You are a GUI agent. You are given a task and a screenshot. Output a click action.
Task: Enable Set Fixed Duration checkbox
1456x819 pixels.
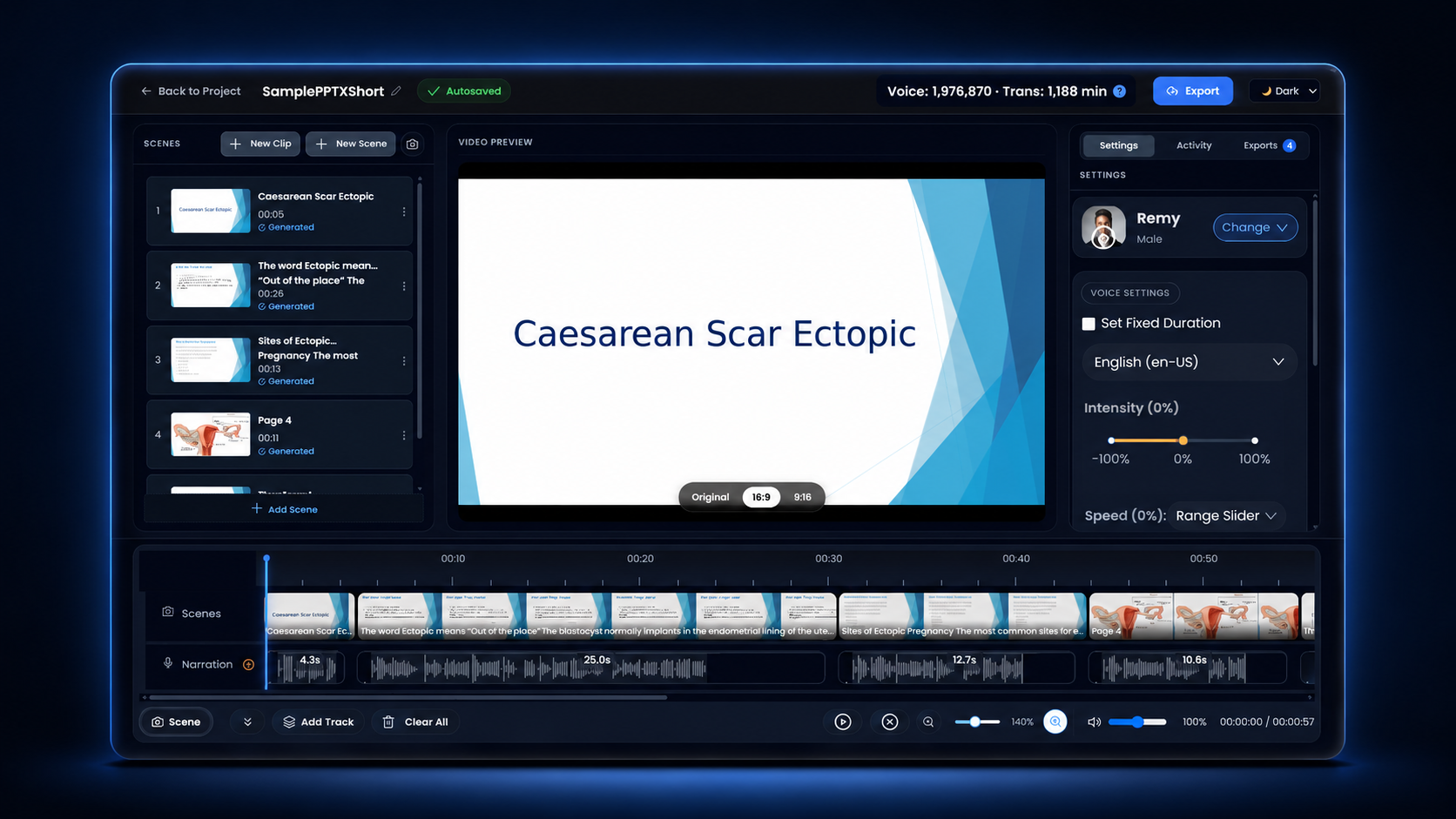pos(1089,324)
